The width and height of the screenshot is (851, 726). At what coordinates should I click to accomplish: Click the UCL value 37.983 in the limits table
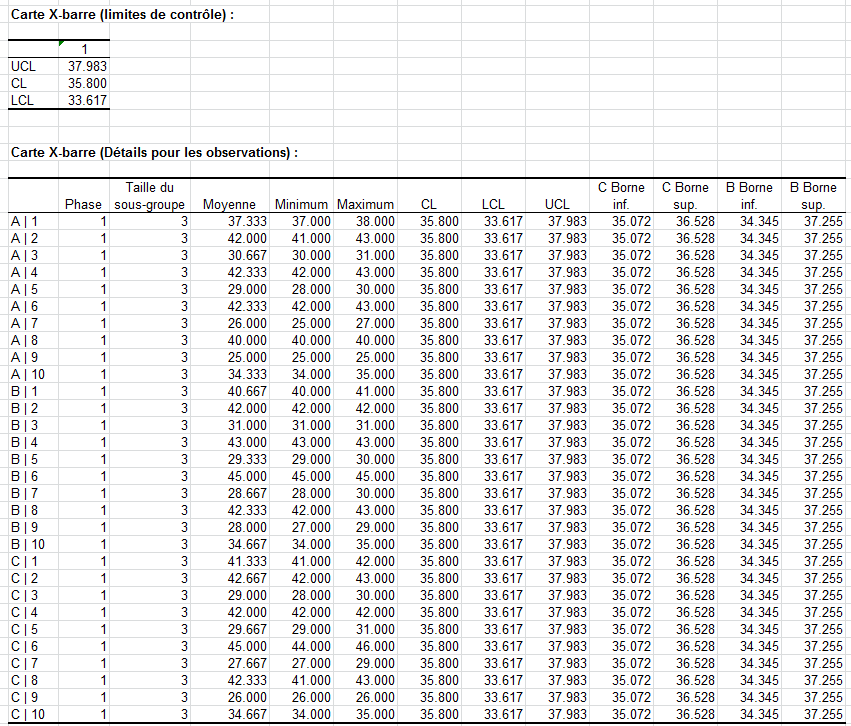(x=86, y=66)
